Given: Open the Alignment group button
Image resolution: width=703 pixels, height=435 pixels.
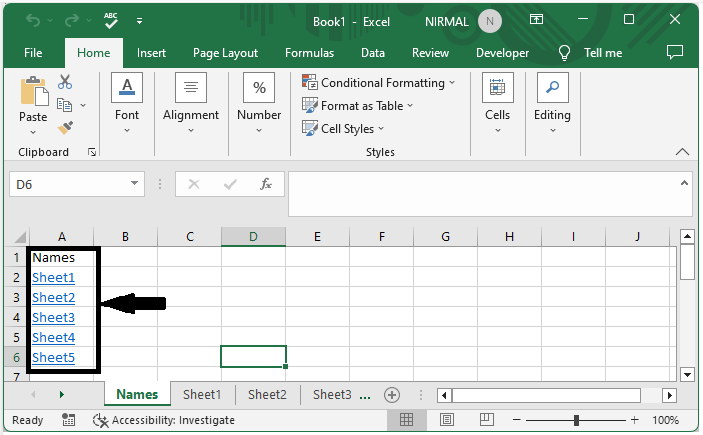Looking at the screenshot, I should pyautogui.click(x=191, y=103).
